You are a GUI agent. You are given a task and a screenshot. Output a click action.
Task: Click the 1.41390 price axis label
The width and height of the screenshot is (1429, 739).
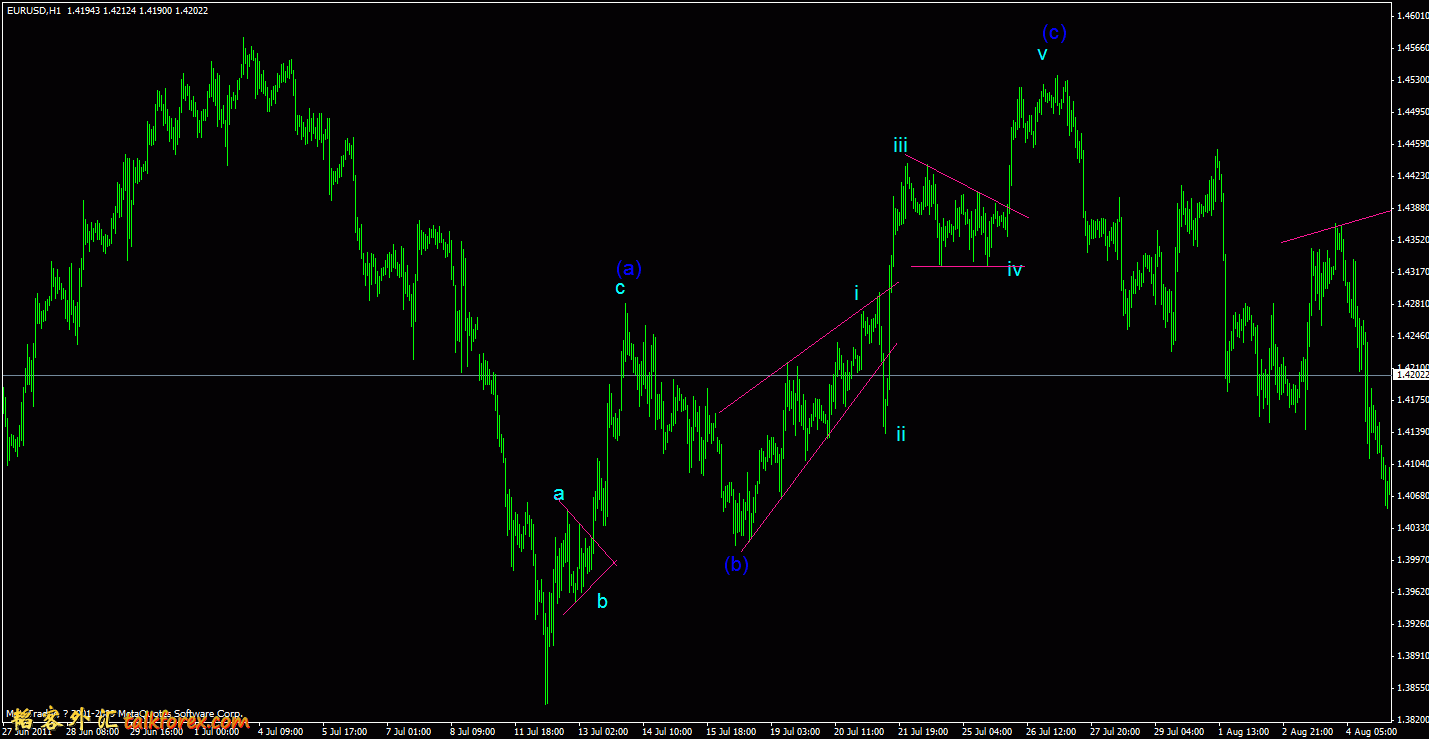[x=1412, y=432]
